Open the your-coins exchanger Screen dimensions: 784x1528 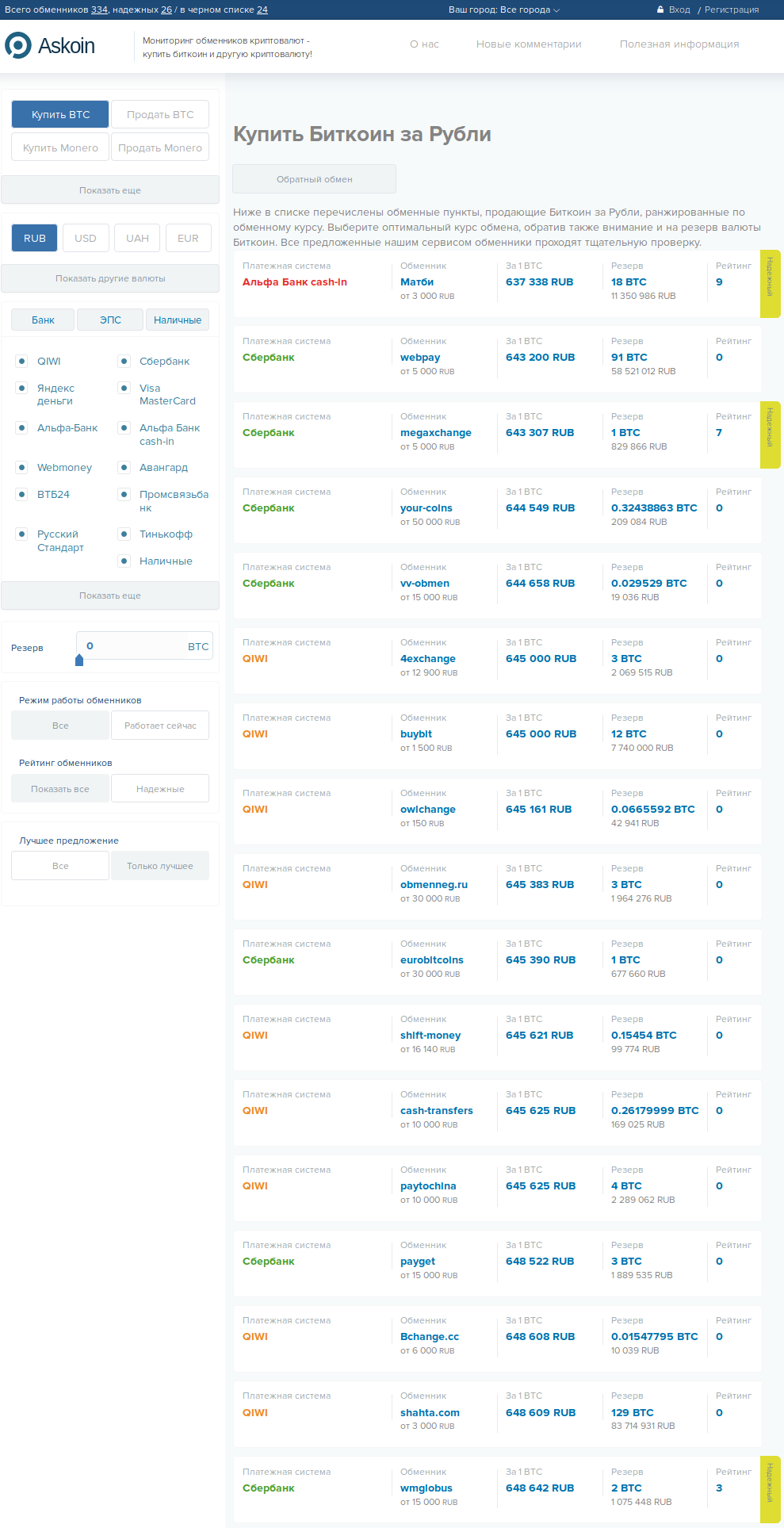click(426, 507)
